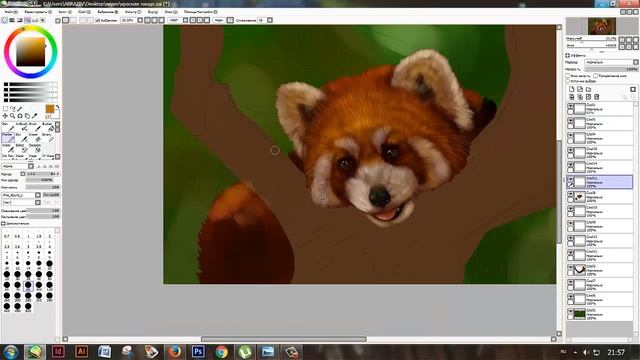Viewport: 640px width, 360px height.
Task: Select the magic wand tool
Action: click(x=20, y=109)
